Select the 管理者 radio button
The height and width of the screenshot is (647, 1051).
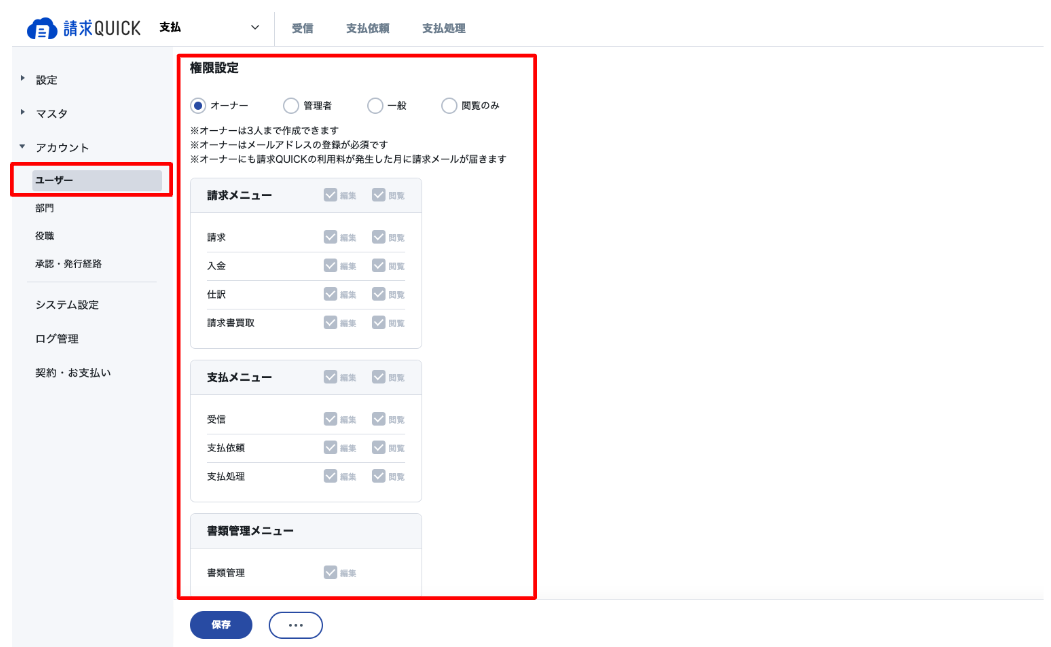tap(290, 106)
